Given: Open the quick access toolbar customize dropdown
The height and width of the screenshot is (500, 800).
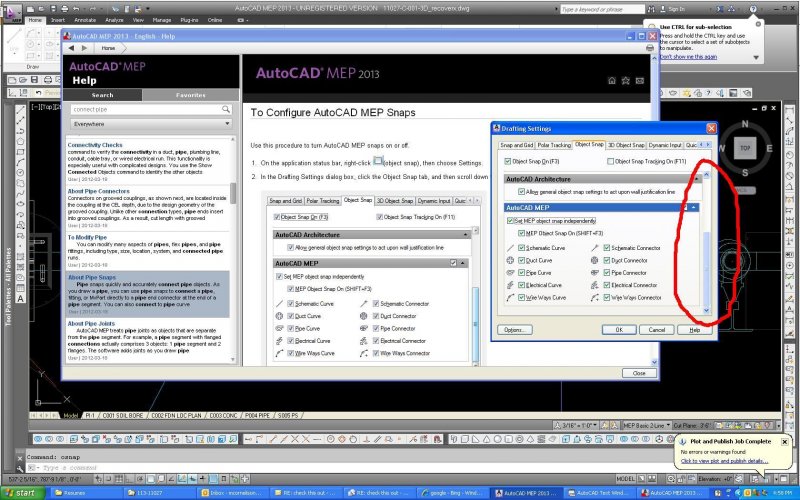Looking at the screenshot, I should click(x=148, y=9).
